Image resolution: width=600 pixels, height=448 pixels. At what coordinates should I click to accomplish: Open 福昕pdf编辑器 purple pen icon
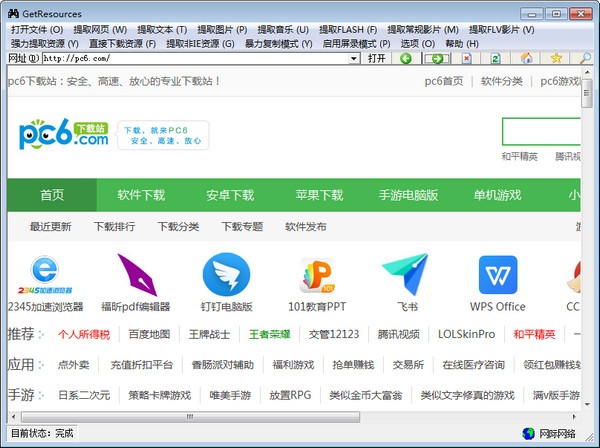click(137, 275)
